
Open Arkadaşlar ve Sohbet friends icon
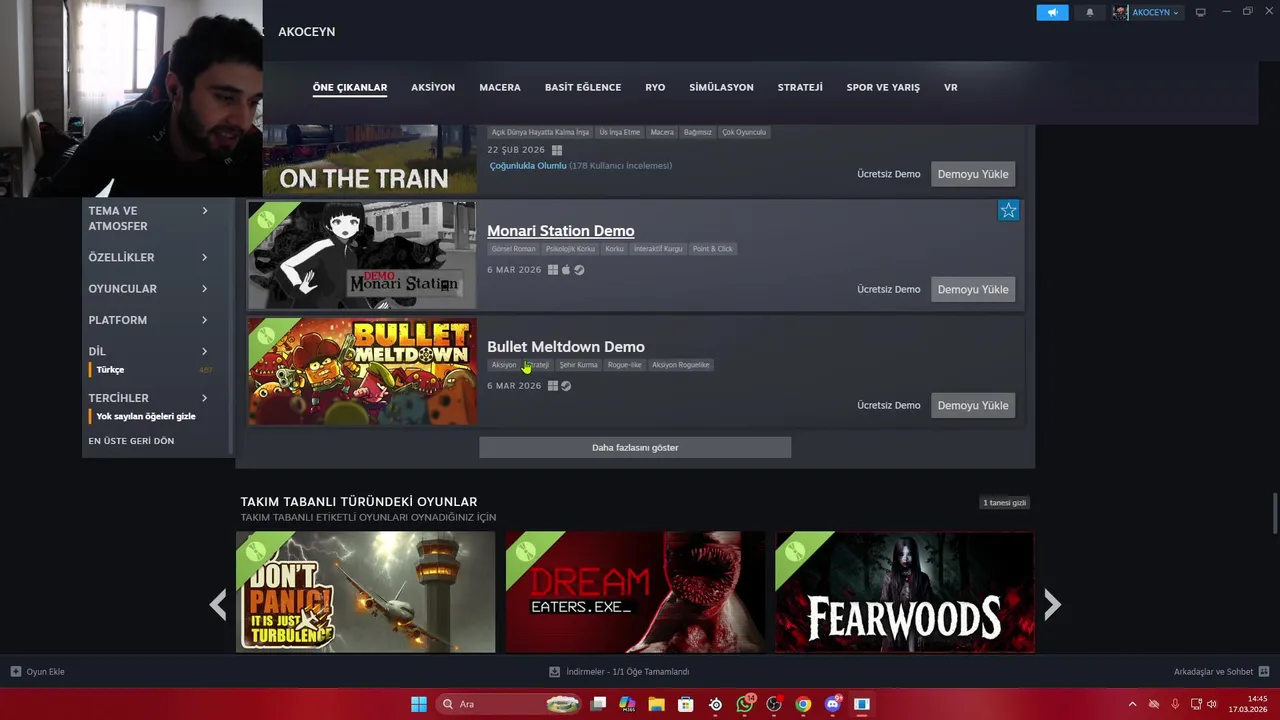click(1264, 671)
